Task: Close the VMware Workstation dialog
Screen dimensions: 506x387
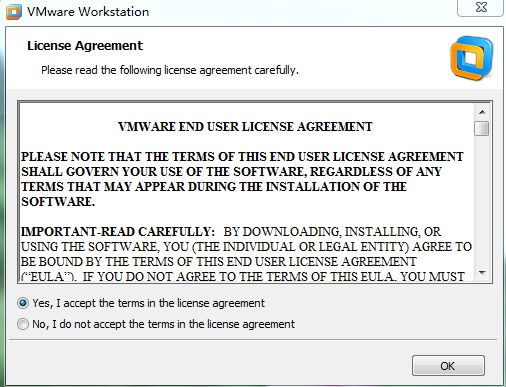Action: pyautogui.click(x=481, y=7)
